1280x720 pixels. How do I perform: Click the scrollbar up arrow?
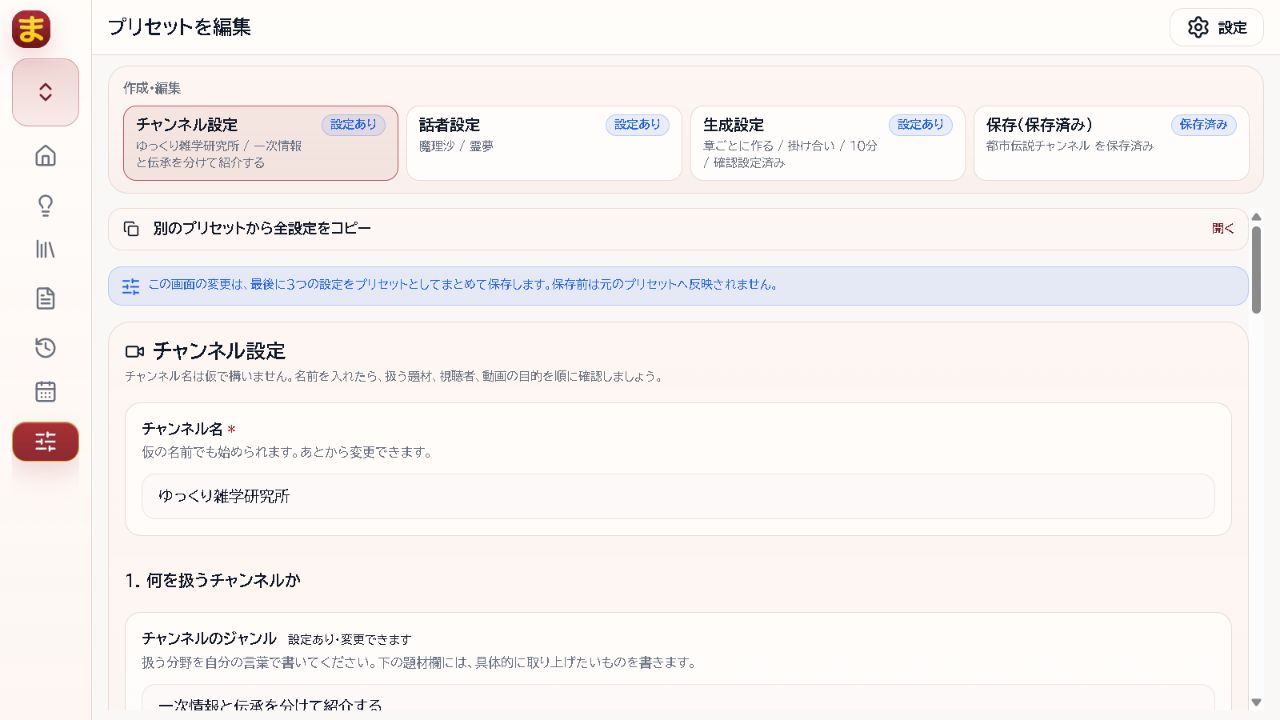(1257, 216)
